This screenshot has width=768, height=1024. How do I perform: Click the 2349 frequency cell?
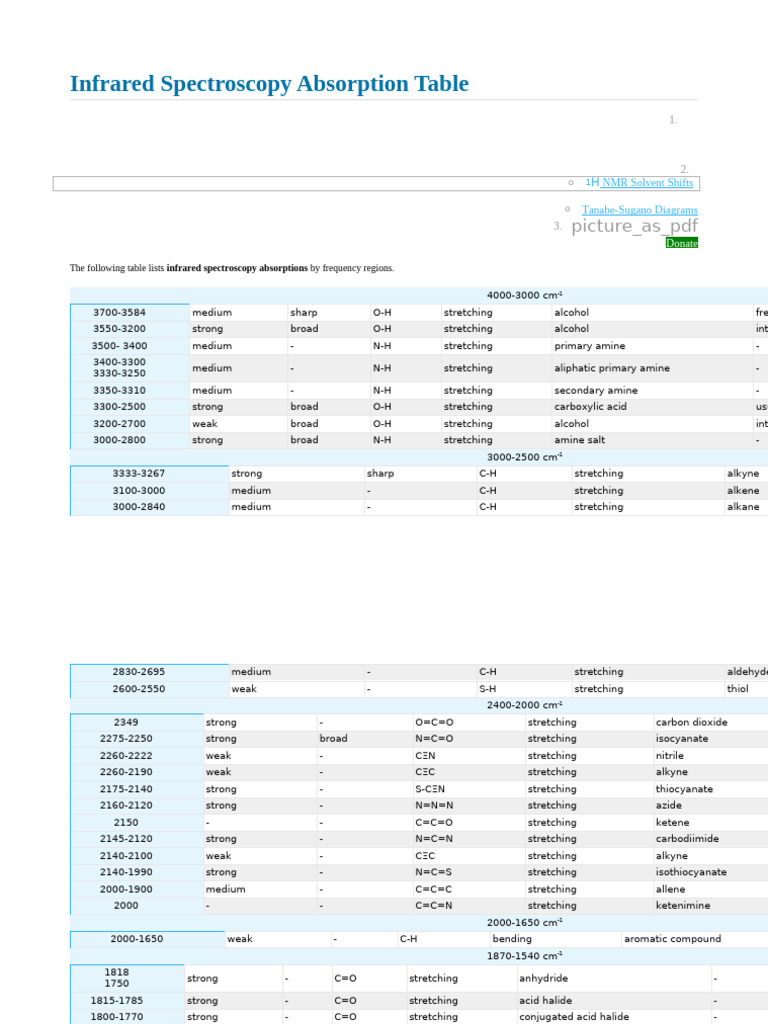click(136, 722)
